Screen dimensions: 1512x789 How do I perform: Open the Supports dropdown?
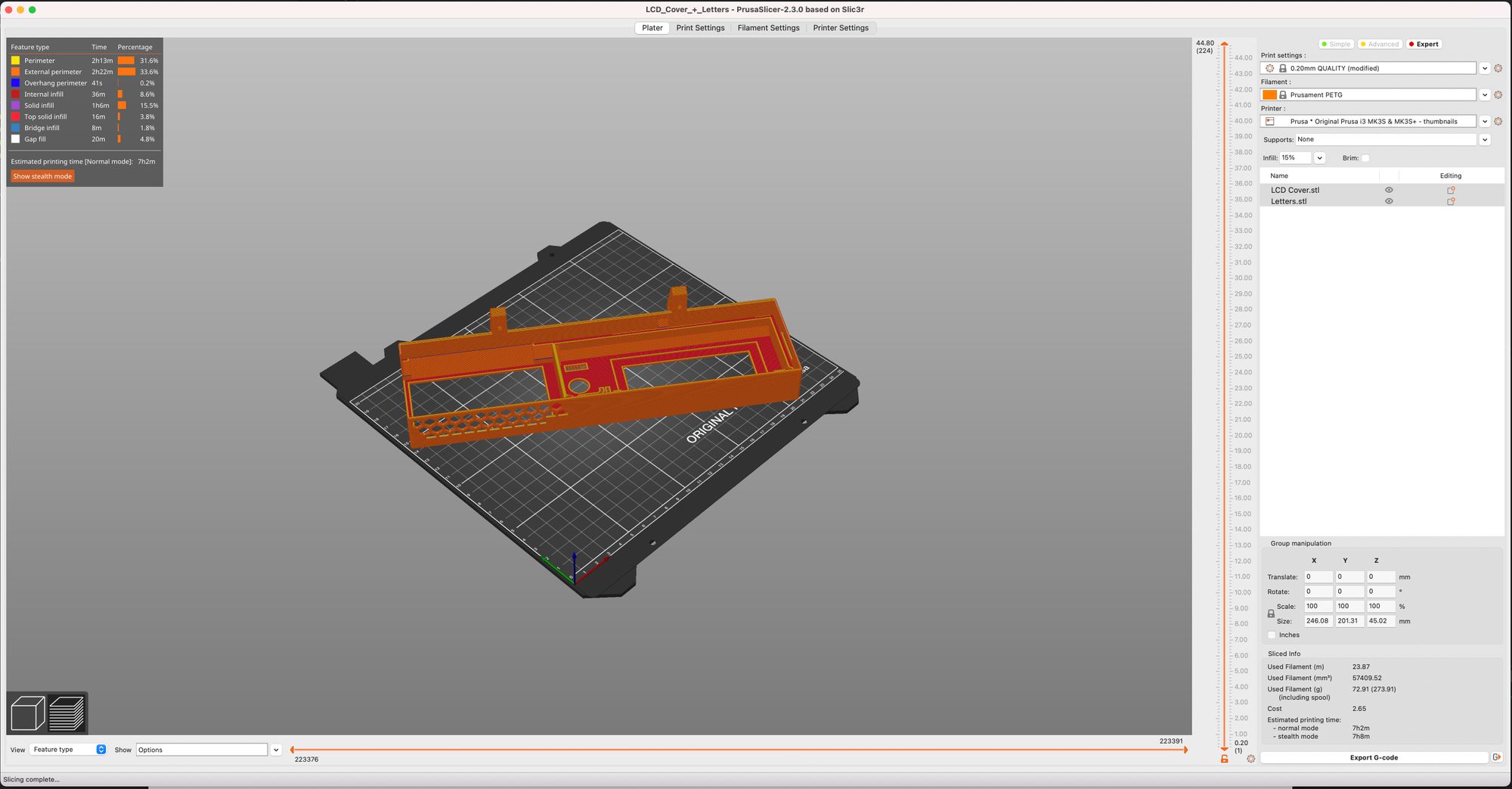pyautogui.click(x=1484, y=140)
